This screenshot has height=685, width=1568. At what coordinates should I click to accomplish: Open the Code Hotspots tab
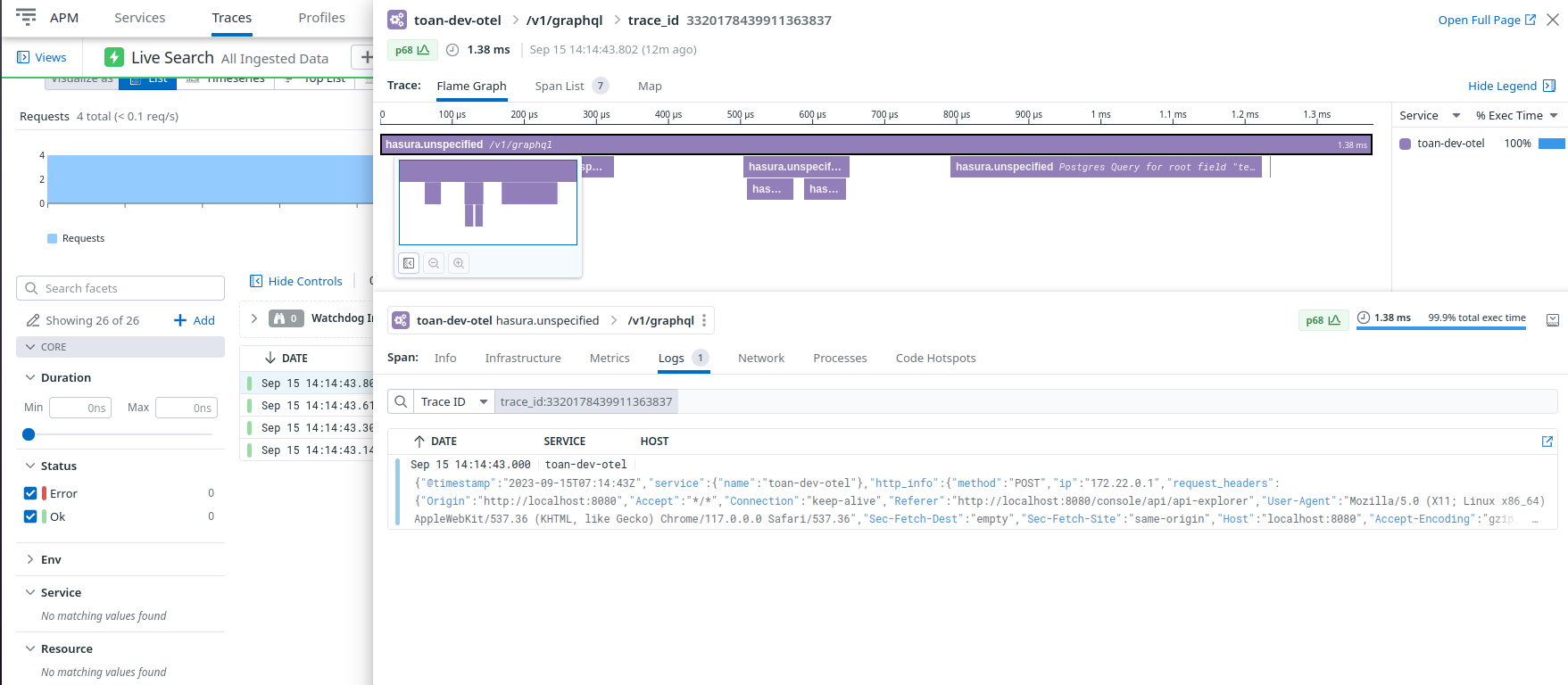935,358
